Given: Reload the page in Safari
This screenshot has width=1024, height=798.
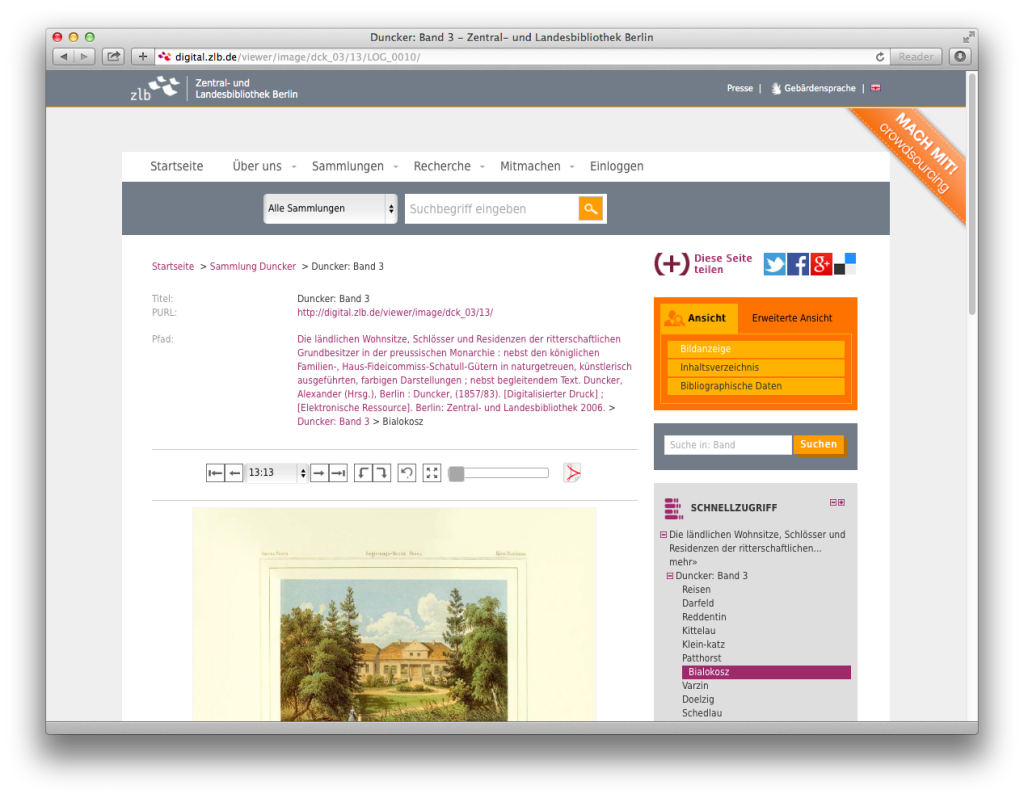Looking at the screenshot, I should coord(880,57).
